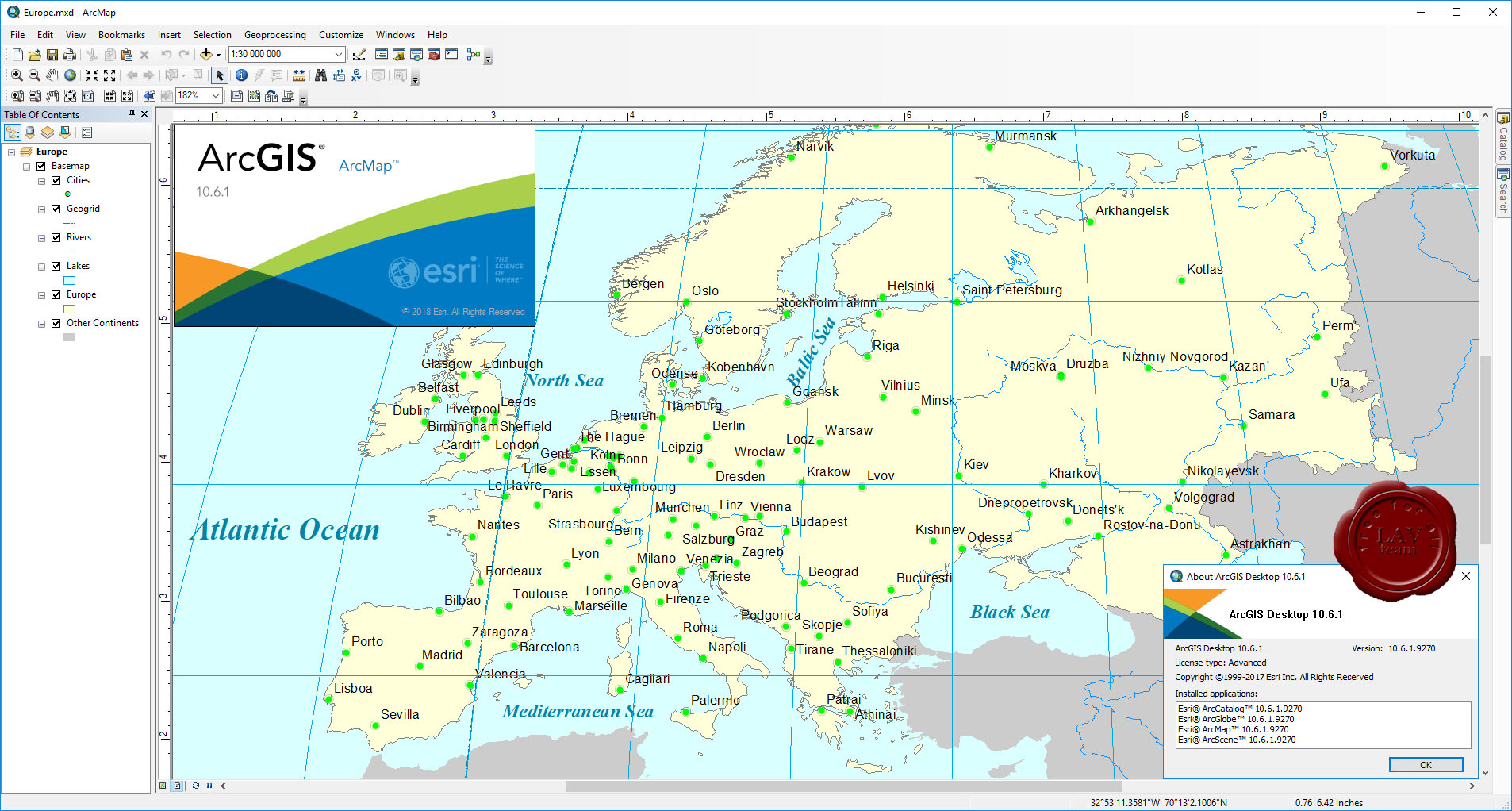Open a map document with Open icon
The image size is (1512, 811).
pyautogui.click(x=34, y=55)
